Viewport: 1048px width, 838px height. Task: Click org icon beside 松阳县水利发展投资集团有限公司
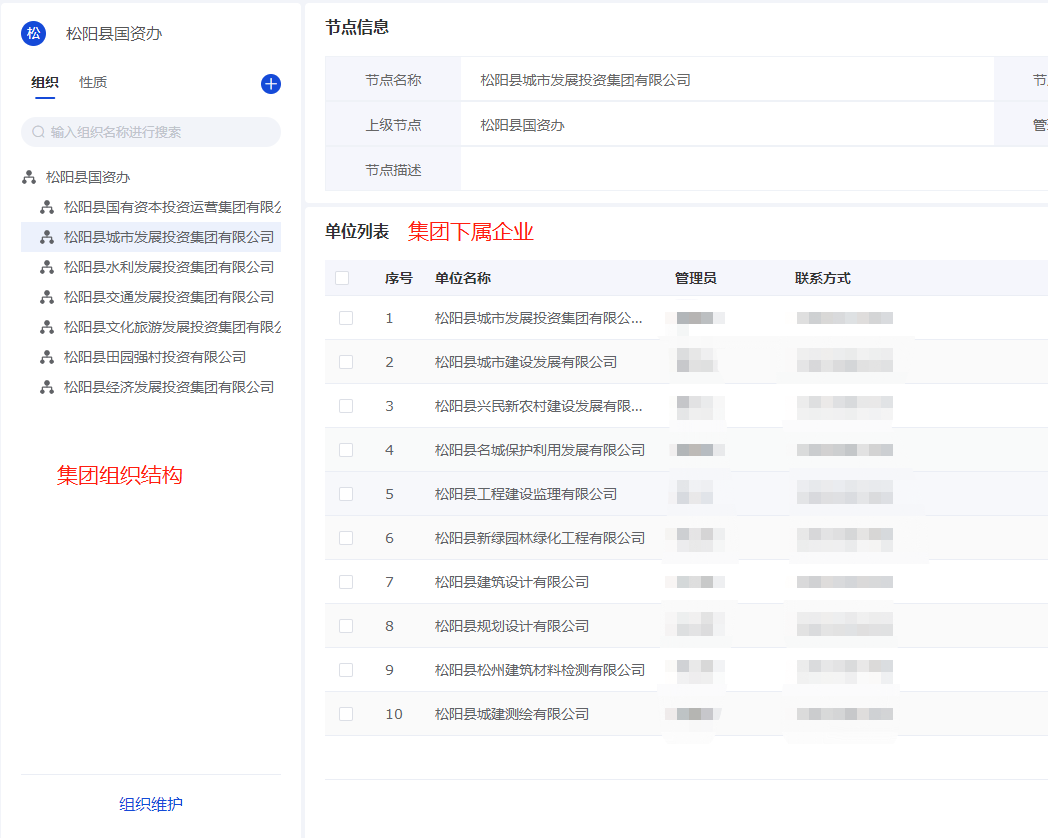pyautogui.click(x=46, y=267)
